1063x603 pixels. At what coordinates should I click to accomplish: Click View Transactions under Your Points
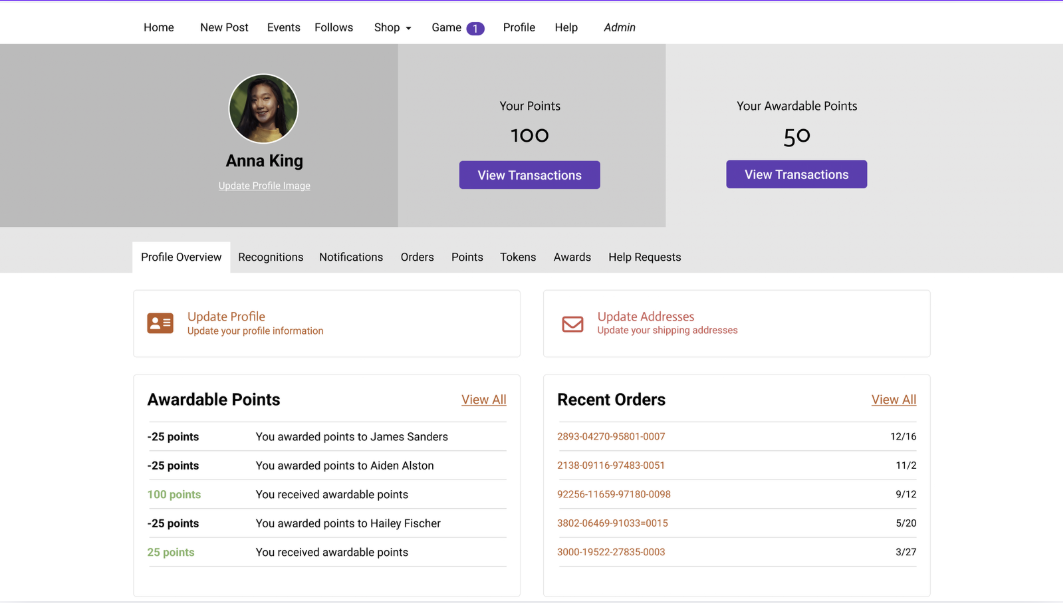coord(529,174)
